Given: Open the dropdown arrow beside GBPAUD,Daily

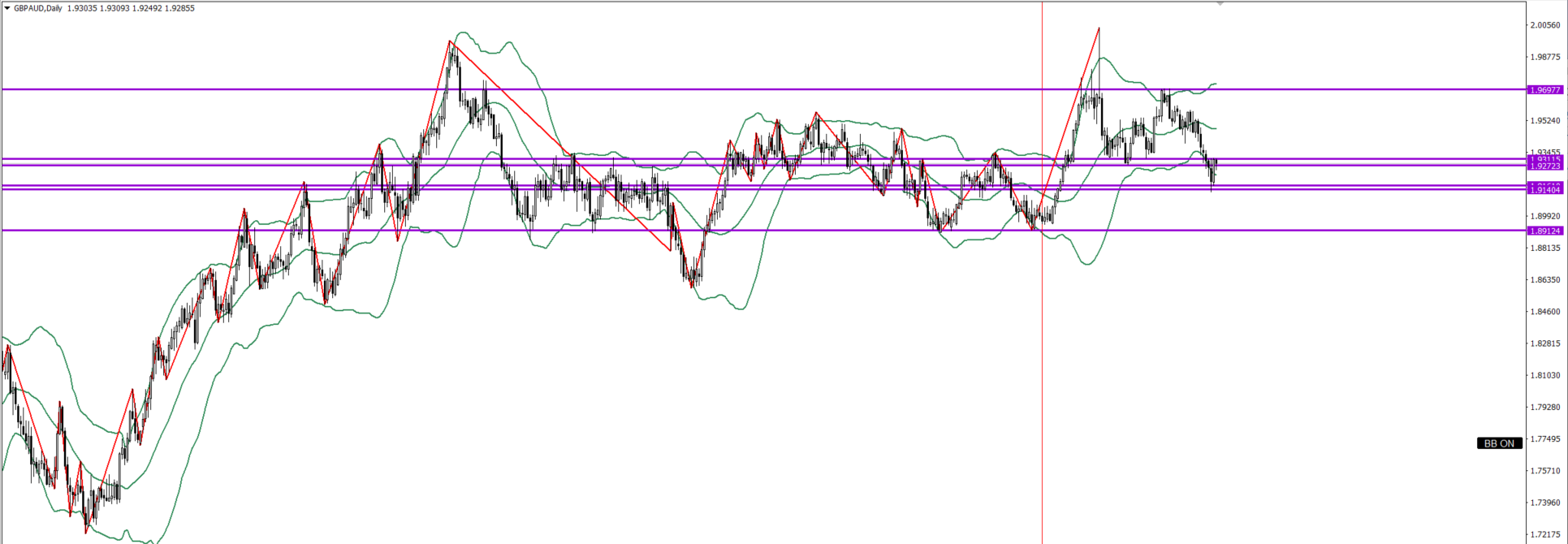Looking at the screenshot, I should coord(7,8).
